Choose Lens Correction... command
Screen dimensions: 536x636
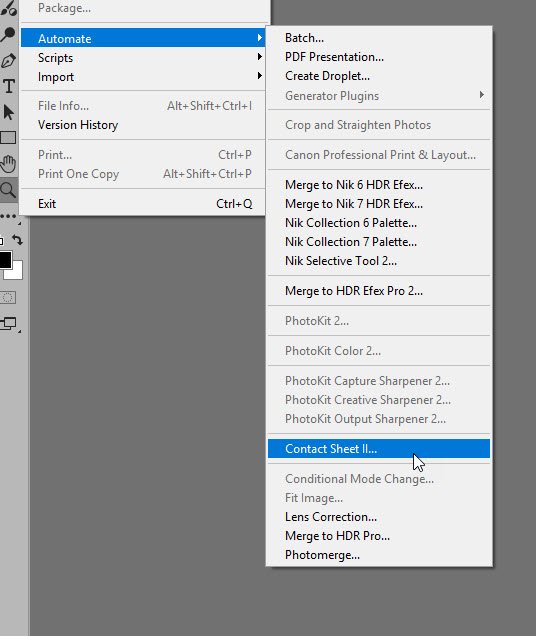[379, 517]
